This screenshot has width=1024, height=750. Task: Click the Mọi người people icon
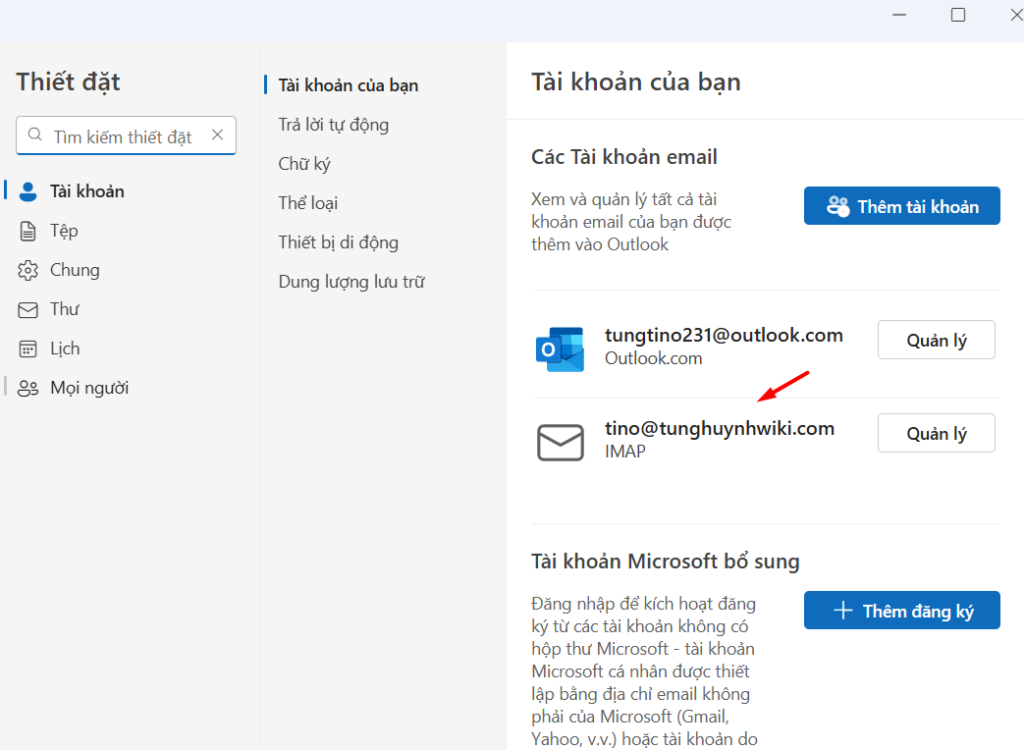28,389
